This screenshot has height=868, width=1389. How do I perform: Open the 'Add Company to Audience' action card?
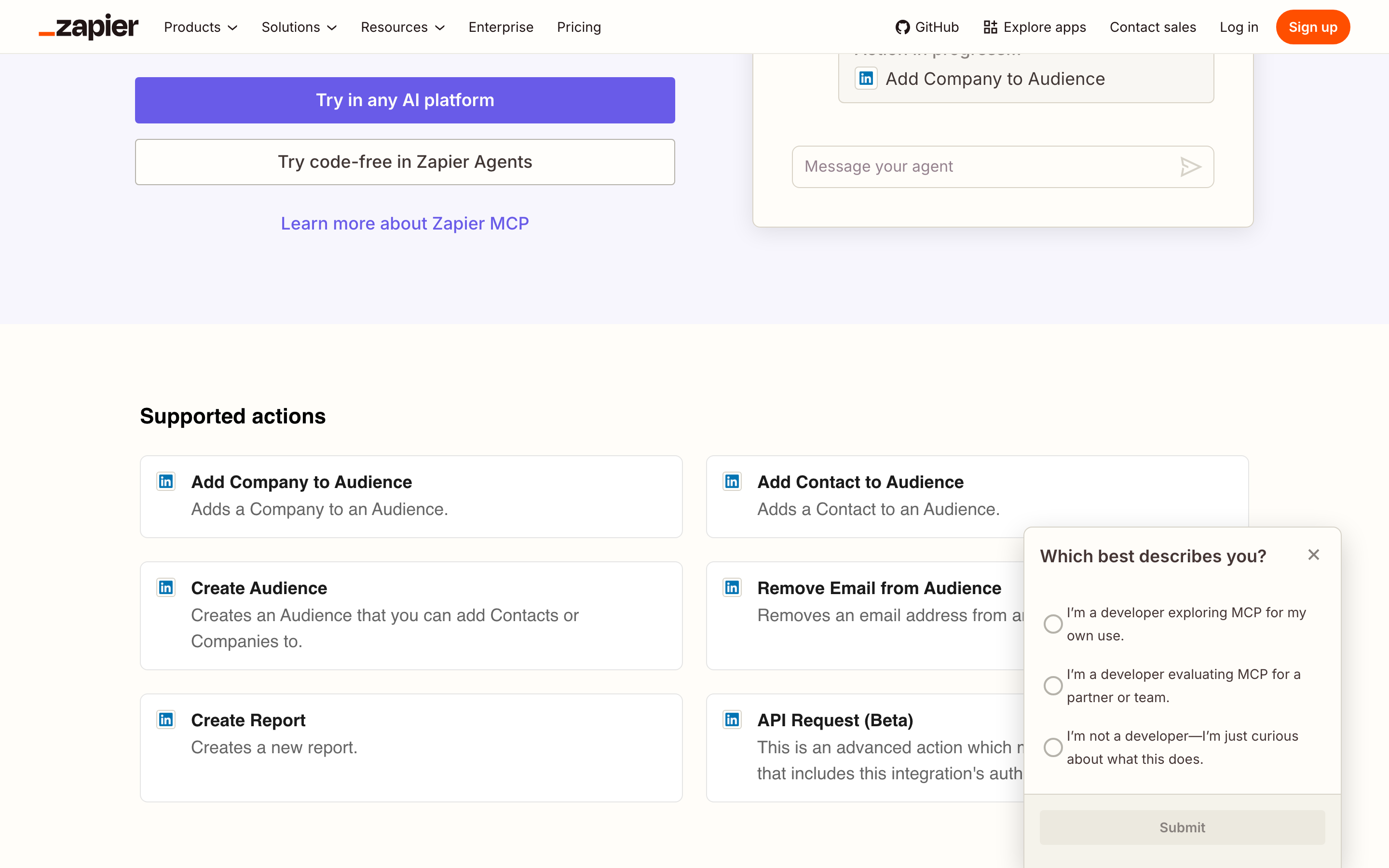(411, 497)
